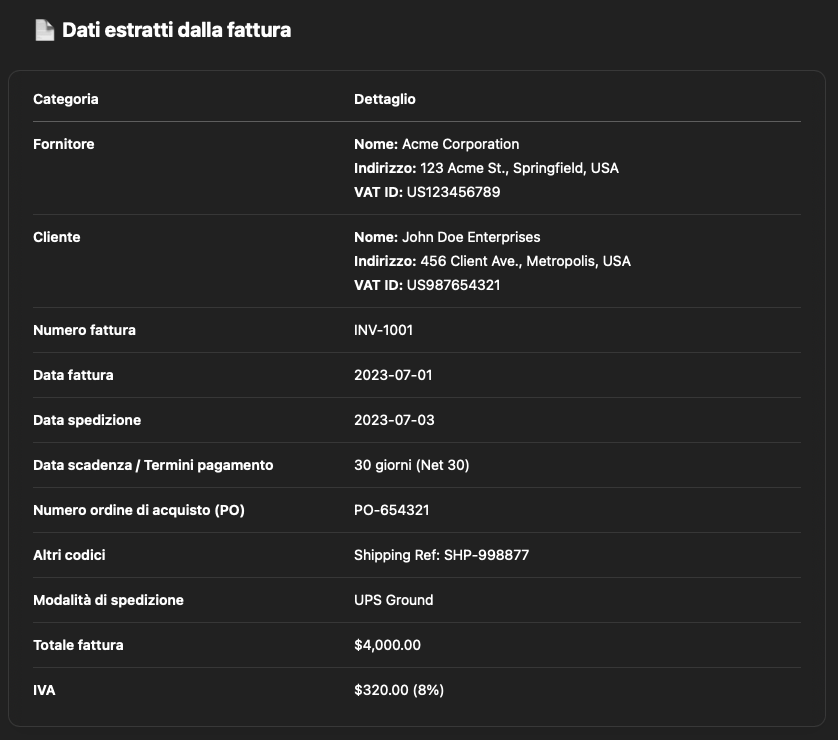Click the 'Dettaglio' column header
The height and width of the screenshot is (740, 838).
[x=385, y=99]
